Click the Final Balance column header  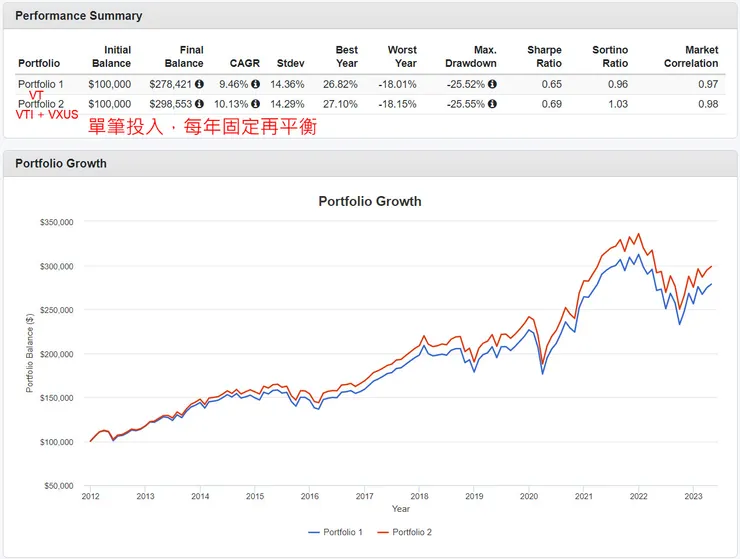coord(184,57)
